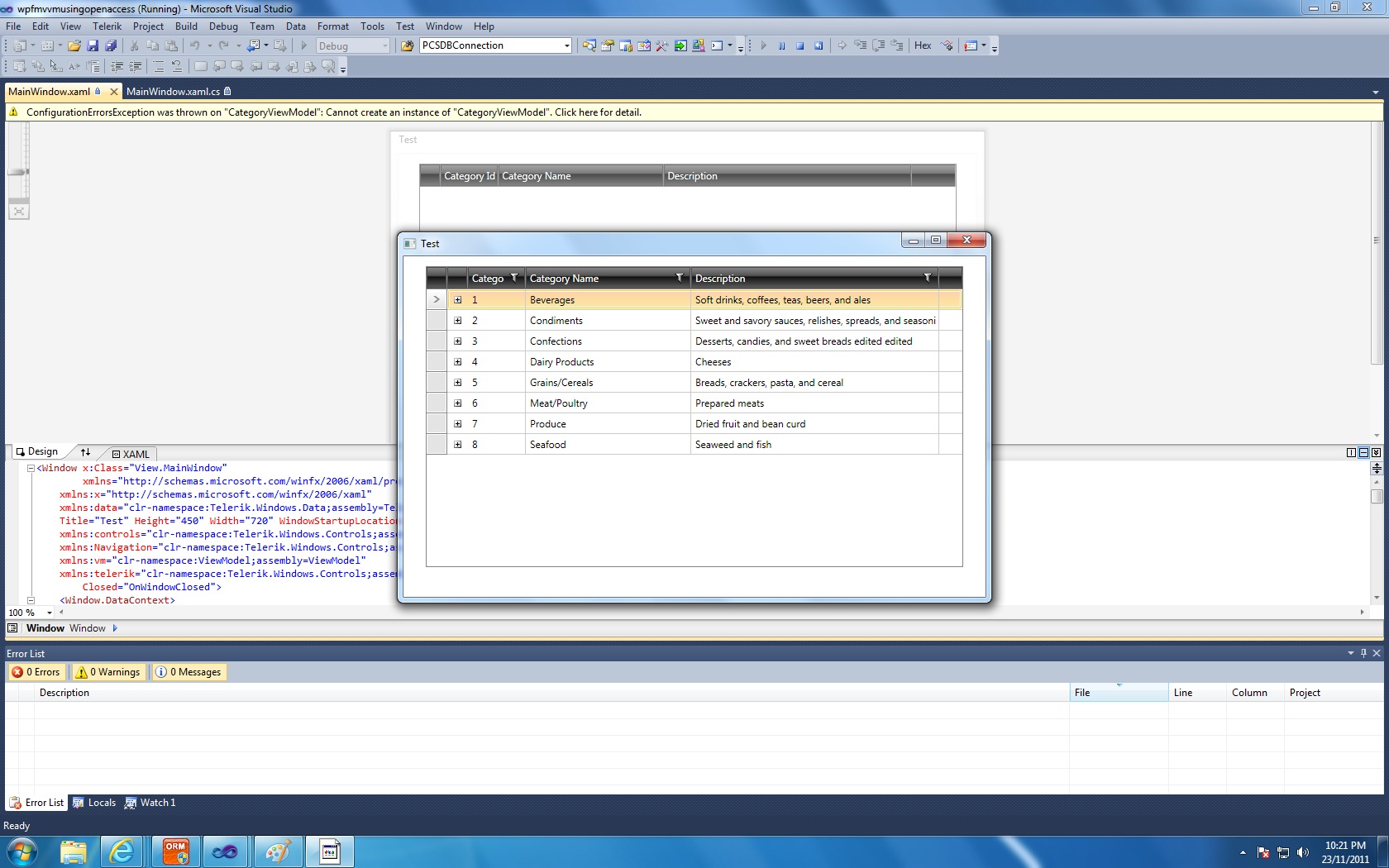The height and width of the screenshot is (868, 1389).
Task: Click the ConfigurationErrorsException warning for detail
Action: [334, 112]
